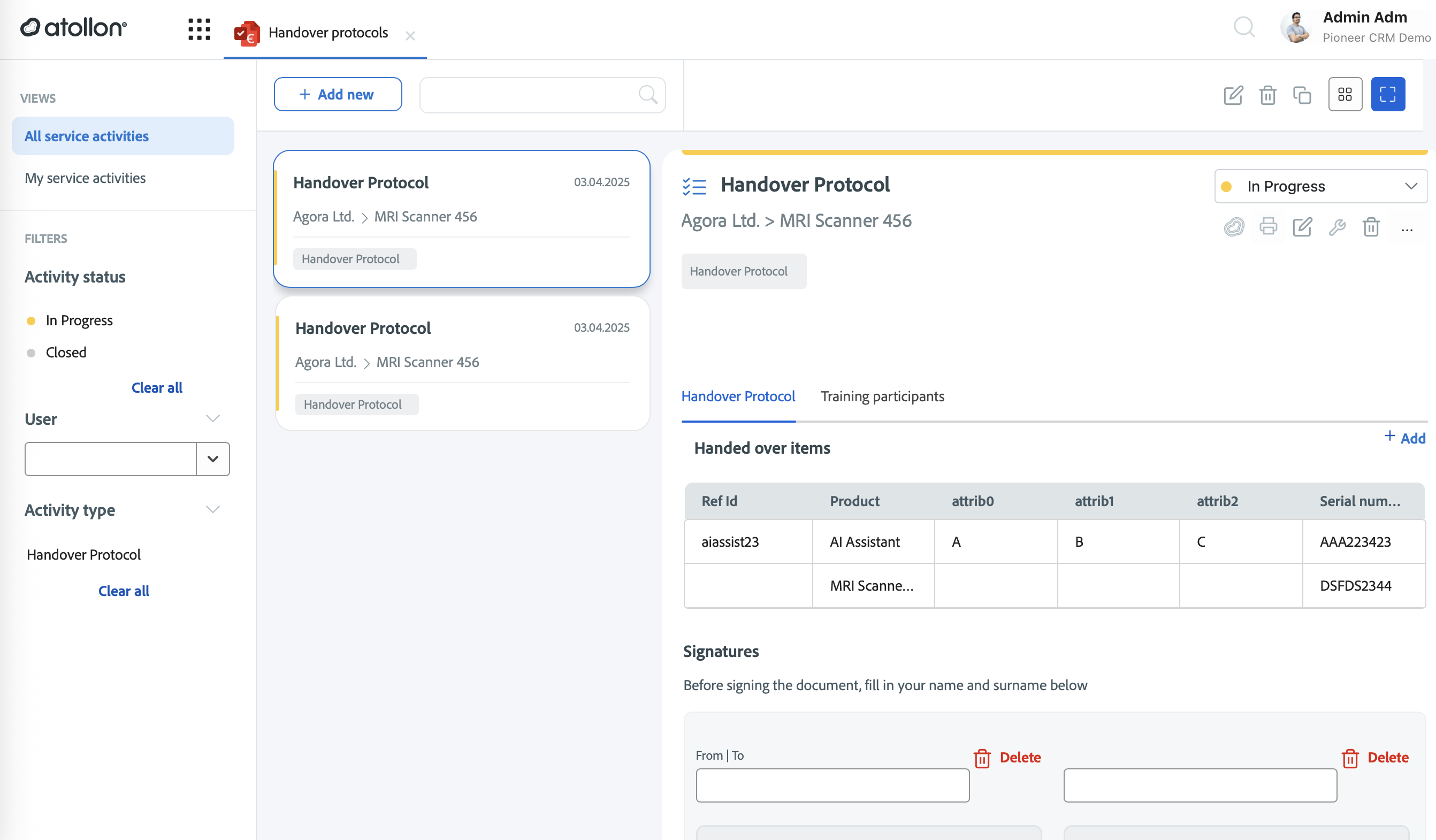This screenshot has width=1436, height=840.
Task: Open the wrench settings icon
Action: click(1337, 227)
